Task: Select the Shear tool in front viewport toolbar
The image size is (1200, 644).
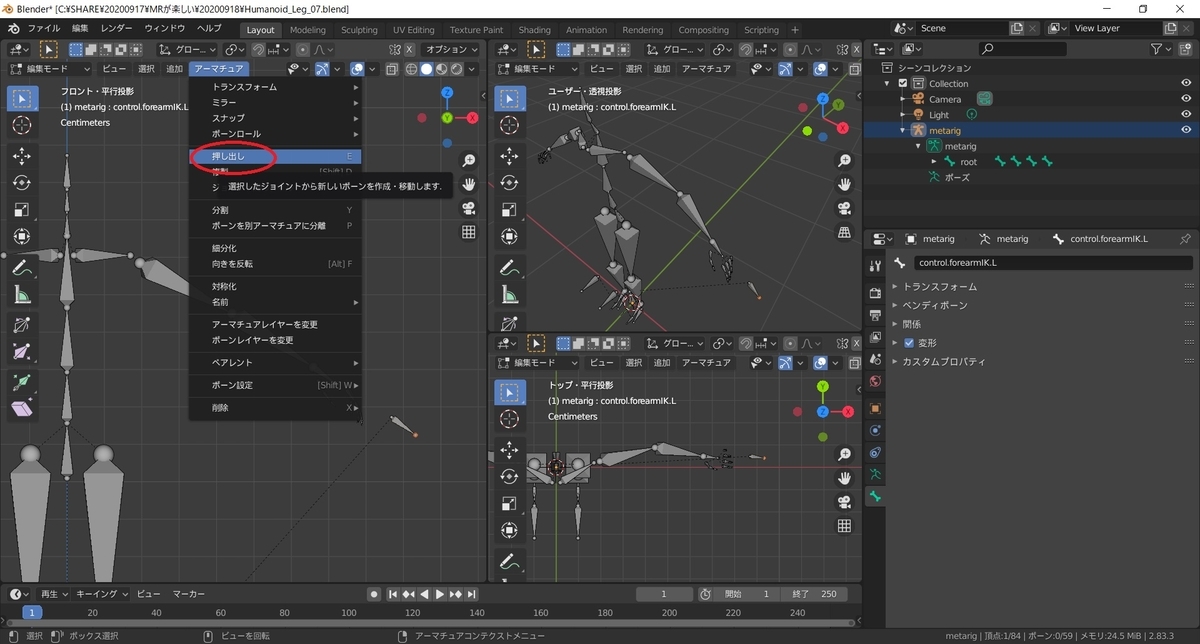Action: click(x=21, y=409)
